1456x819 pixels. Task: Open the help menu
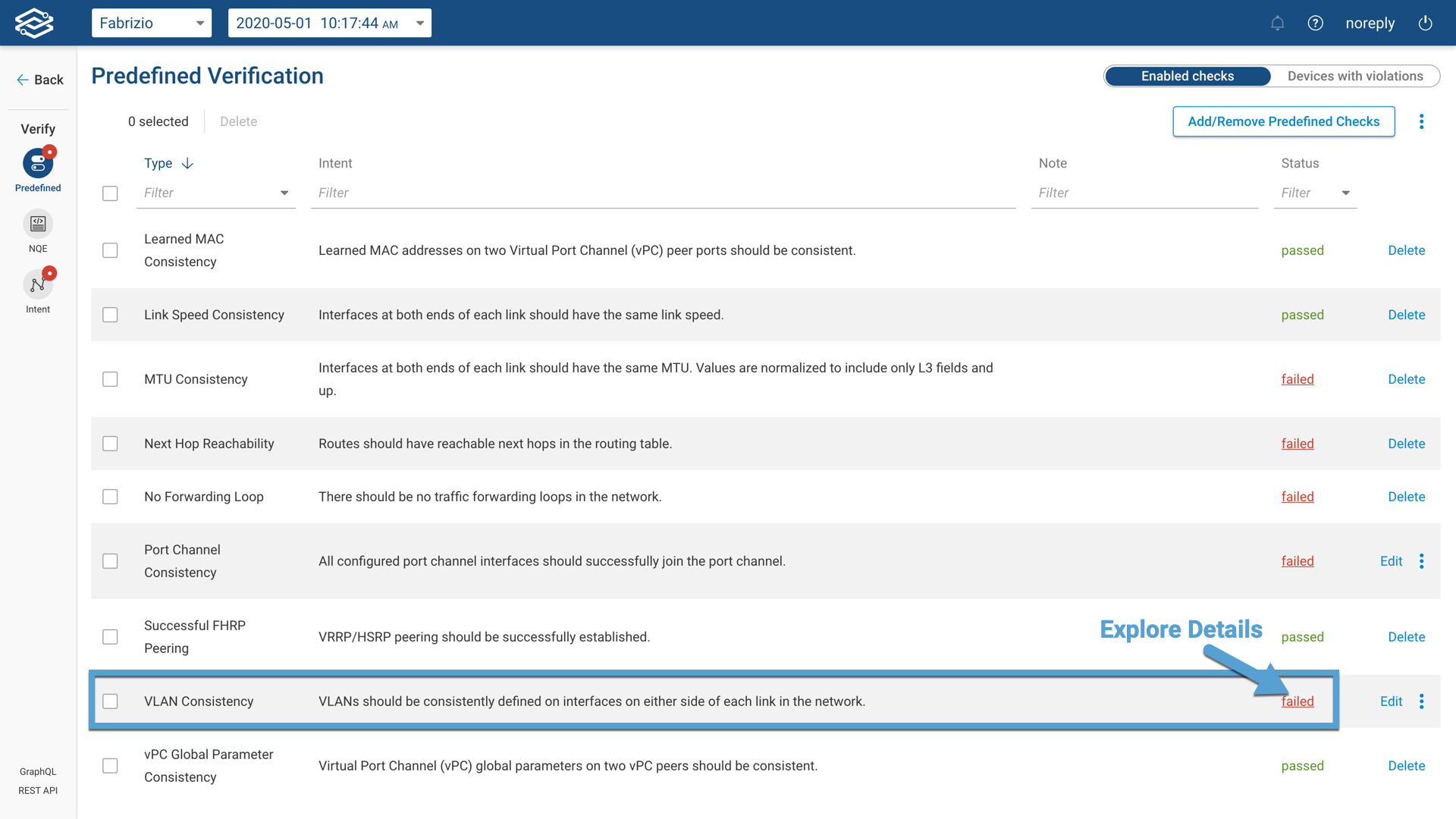pyautogui.click(x=1316, y=23)
